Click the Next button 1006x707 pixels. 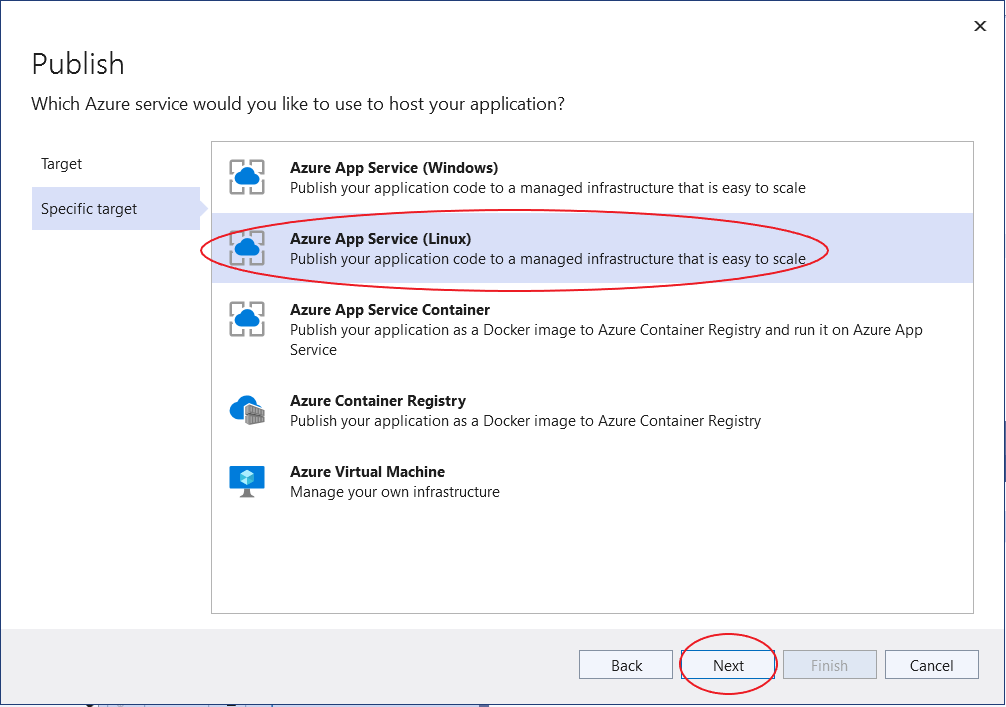point(728,665)
